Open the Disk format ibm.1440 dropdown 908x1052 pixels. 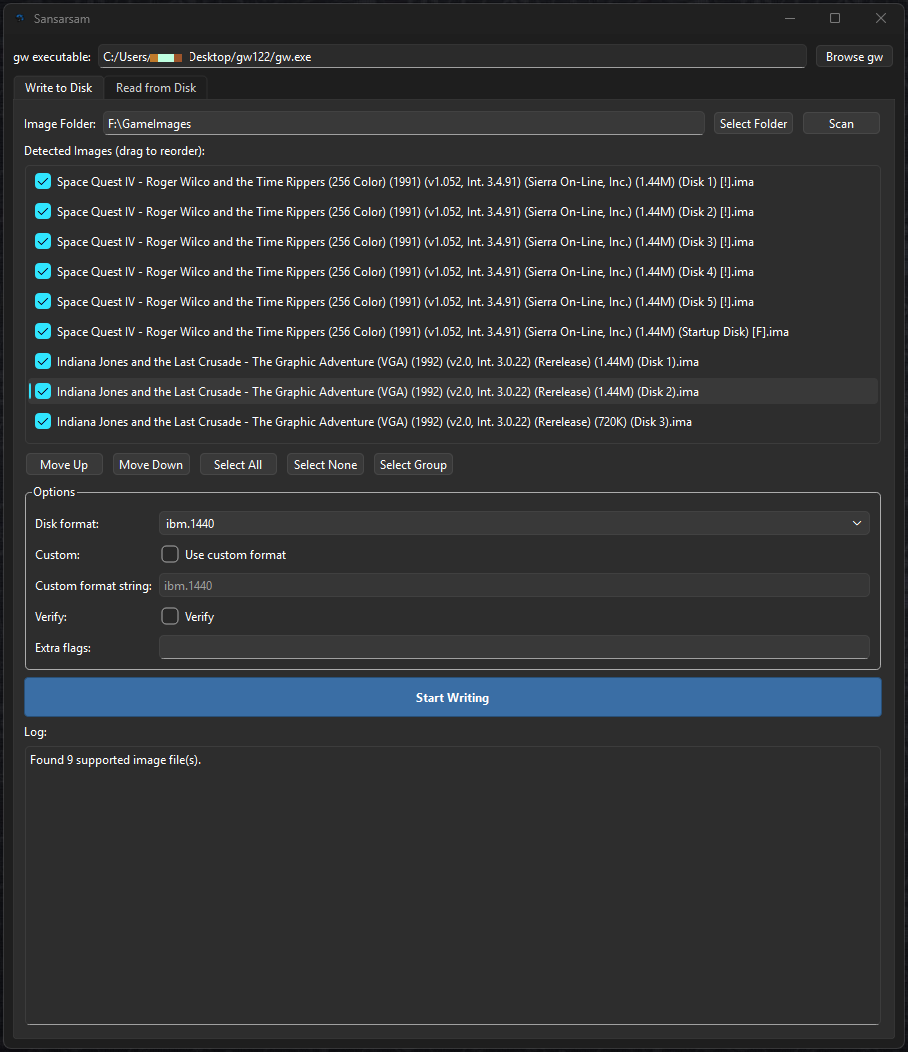tap(514, 523)
